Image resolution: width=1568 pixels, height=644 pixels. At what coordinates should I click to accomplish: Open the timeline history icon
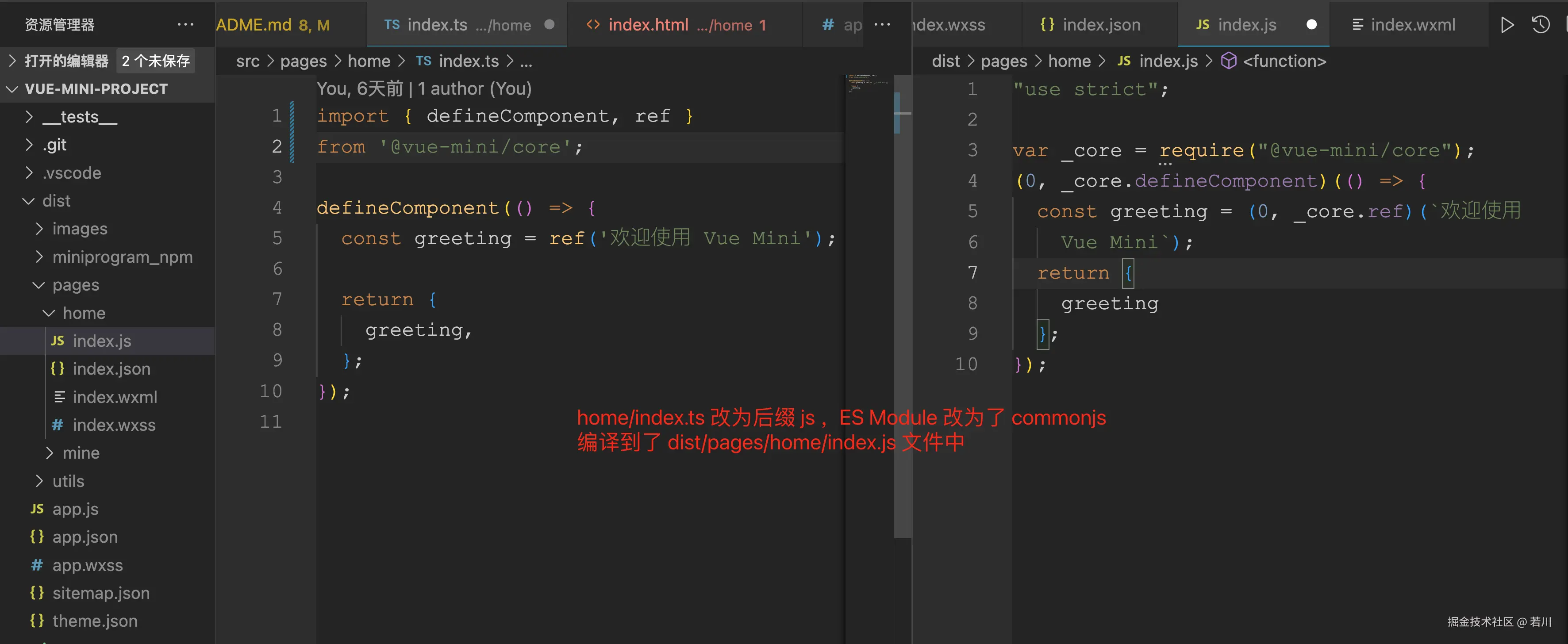tap(1541, 25)
